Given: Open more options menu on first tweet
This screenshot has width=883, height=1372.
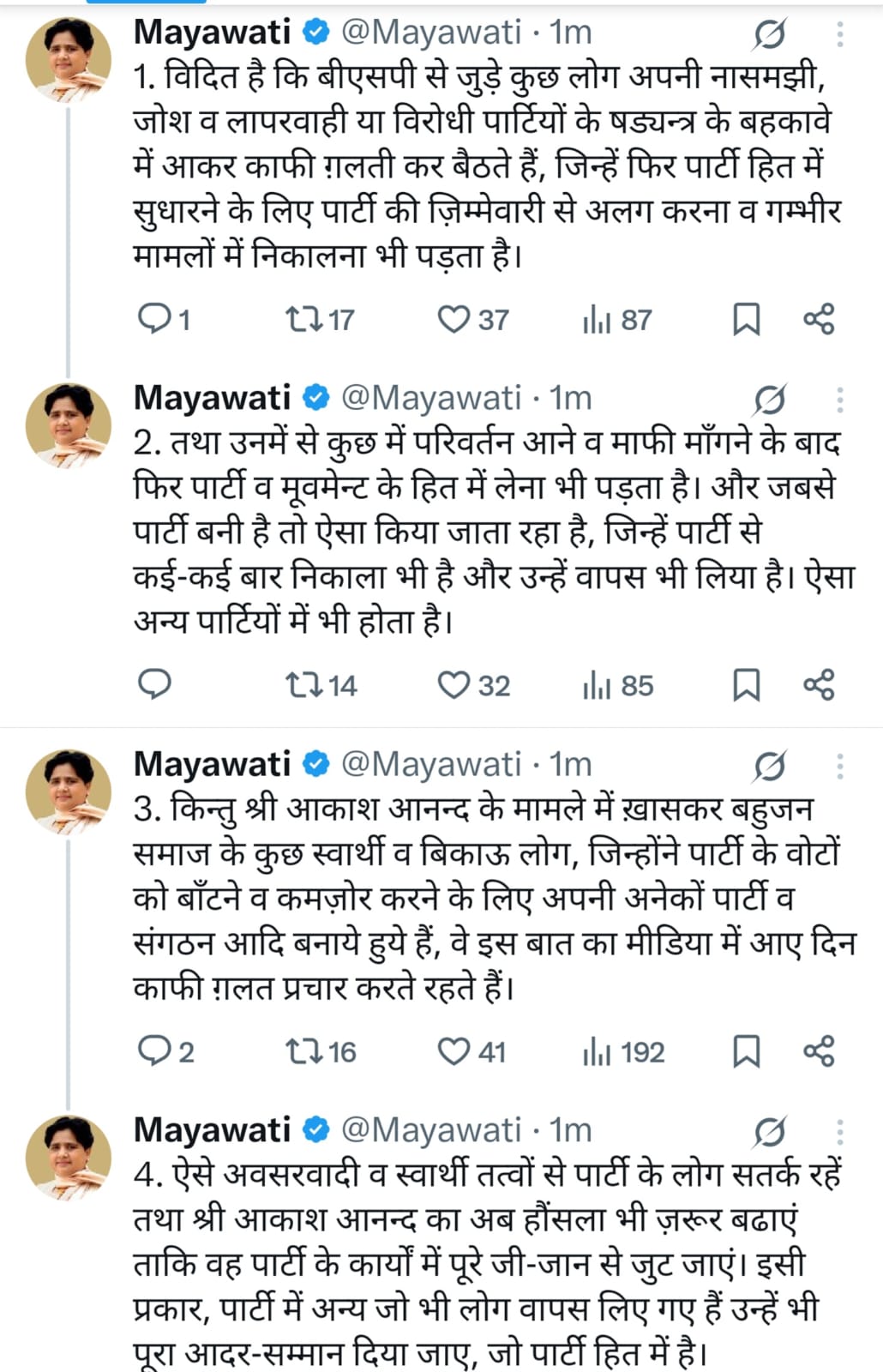Looking at the screenshot, I should (840, 34).
